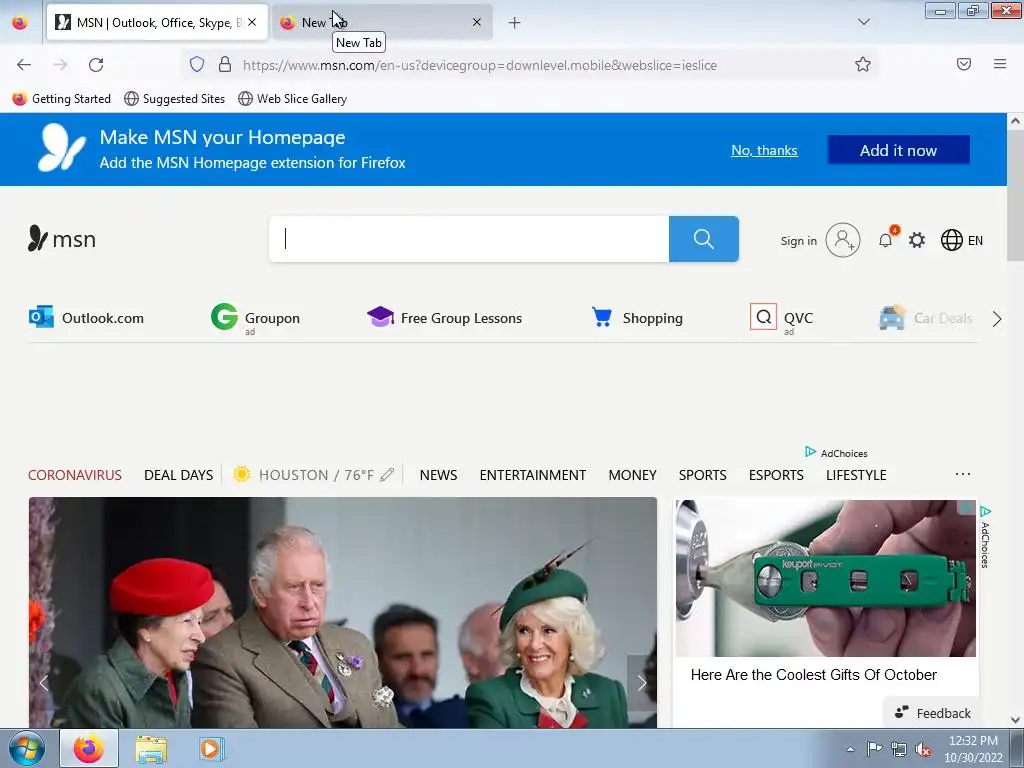Viewport: 1024px width, 768px height.
Task: Reload the current MSN page
Action: pyautogui.click(x=96, y=64)
